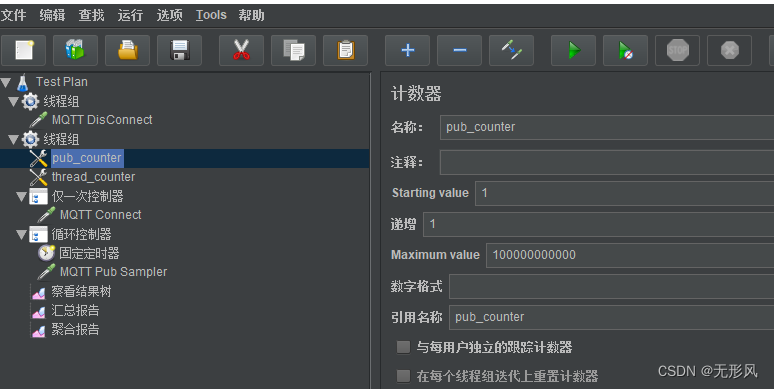
Task: Click the Cut scissors icon
Action: [x=241, y=50]
